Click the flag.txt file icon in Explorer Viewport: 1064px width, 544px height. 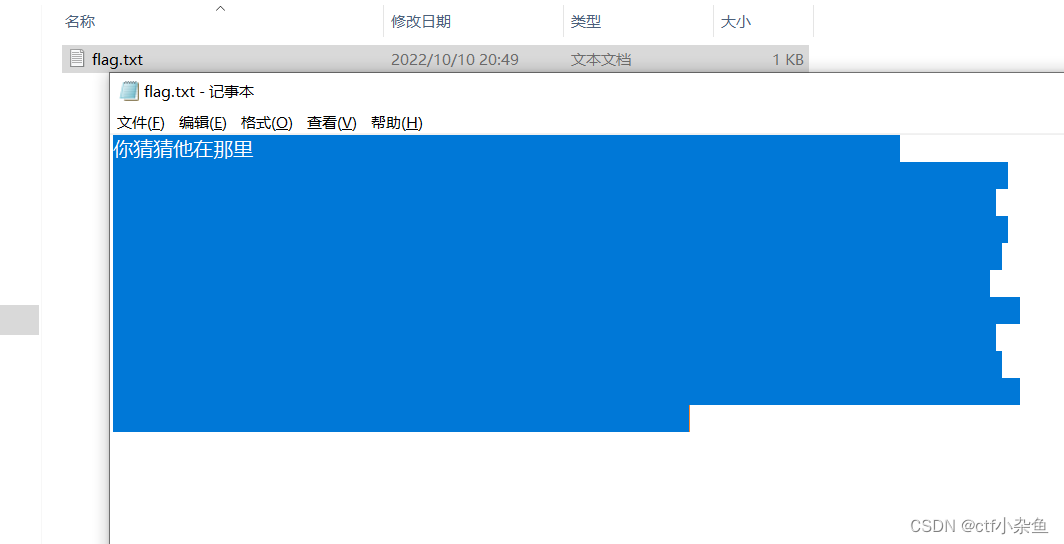point(77,59)
